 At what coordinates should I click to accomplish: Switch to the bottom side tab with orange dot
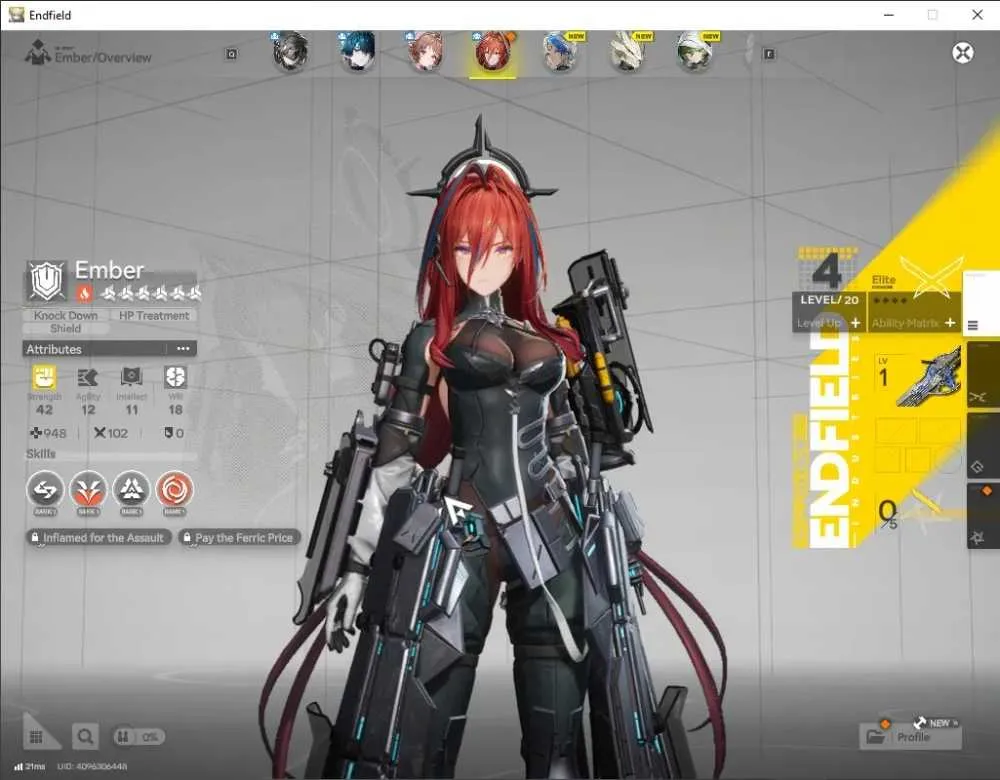(x=983, y=516)
